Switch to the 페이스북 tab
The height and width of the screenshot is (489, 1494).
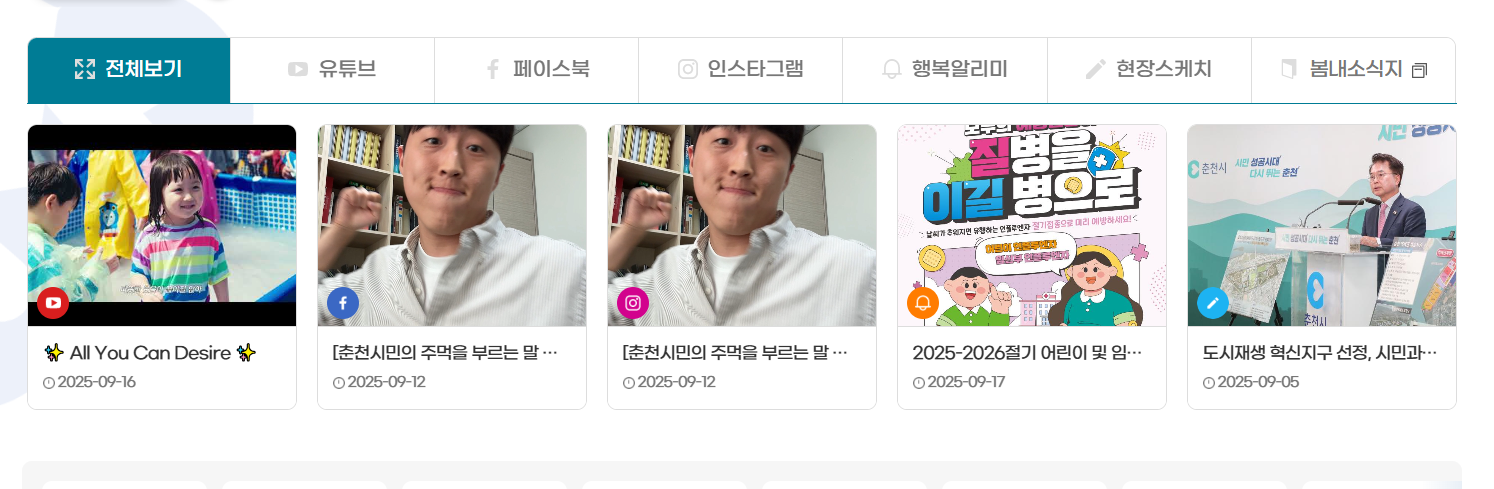tap(536, 70)
